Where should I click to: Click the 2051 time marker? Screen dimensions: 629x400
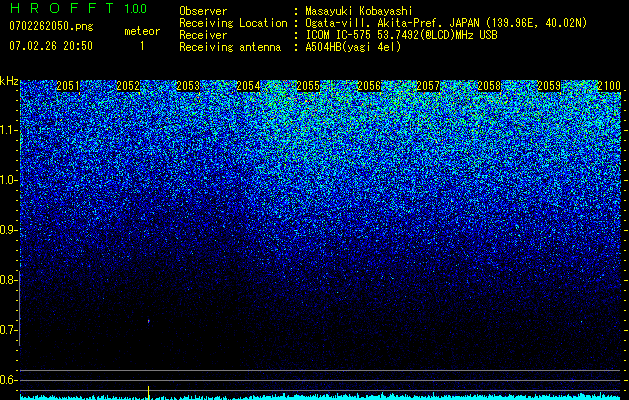click(68, 86)
